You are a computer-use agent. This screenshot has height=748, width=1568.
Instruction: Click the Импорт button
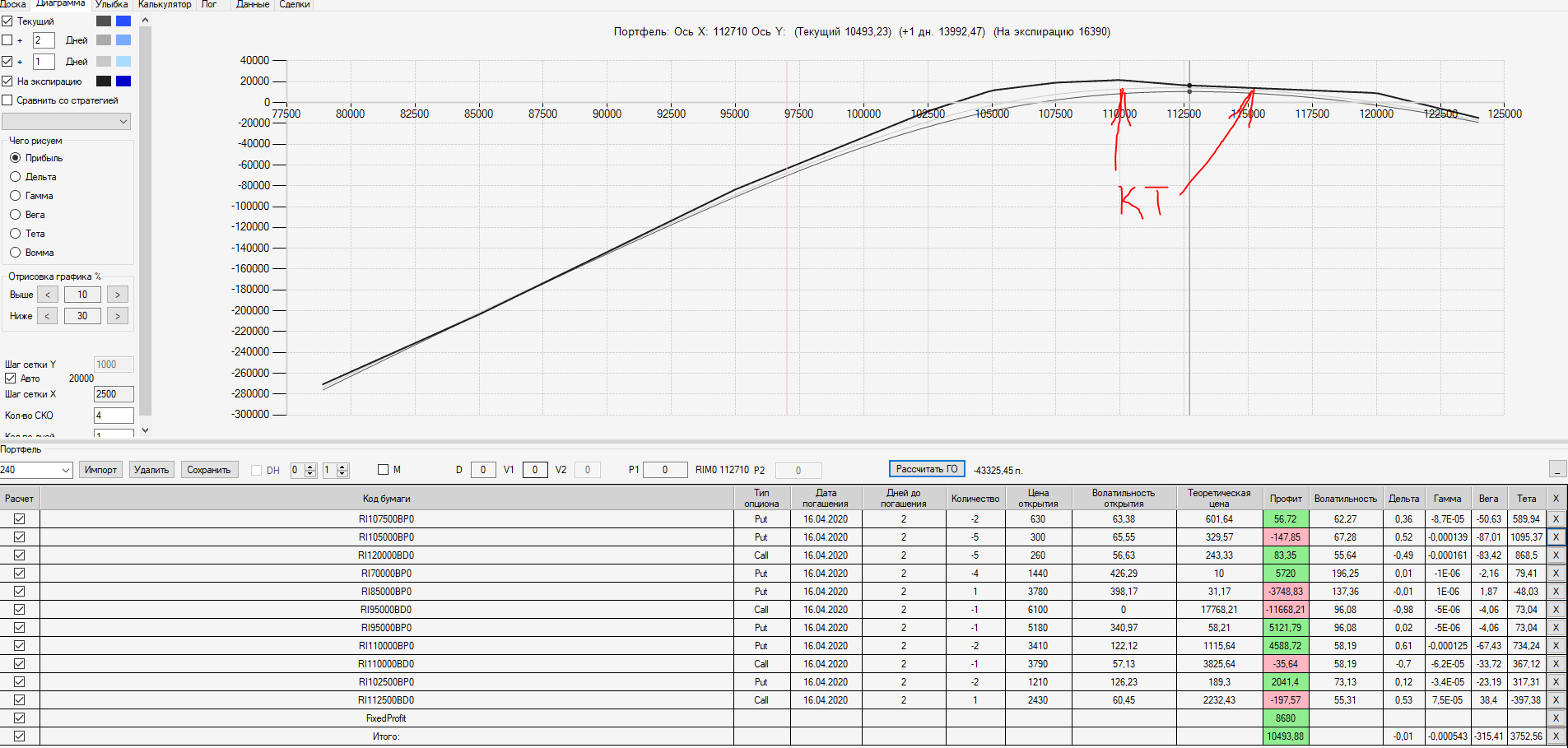tap(101, 470)
